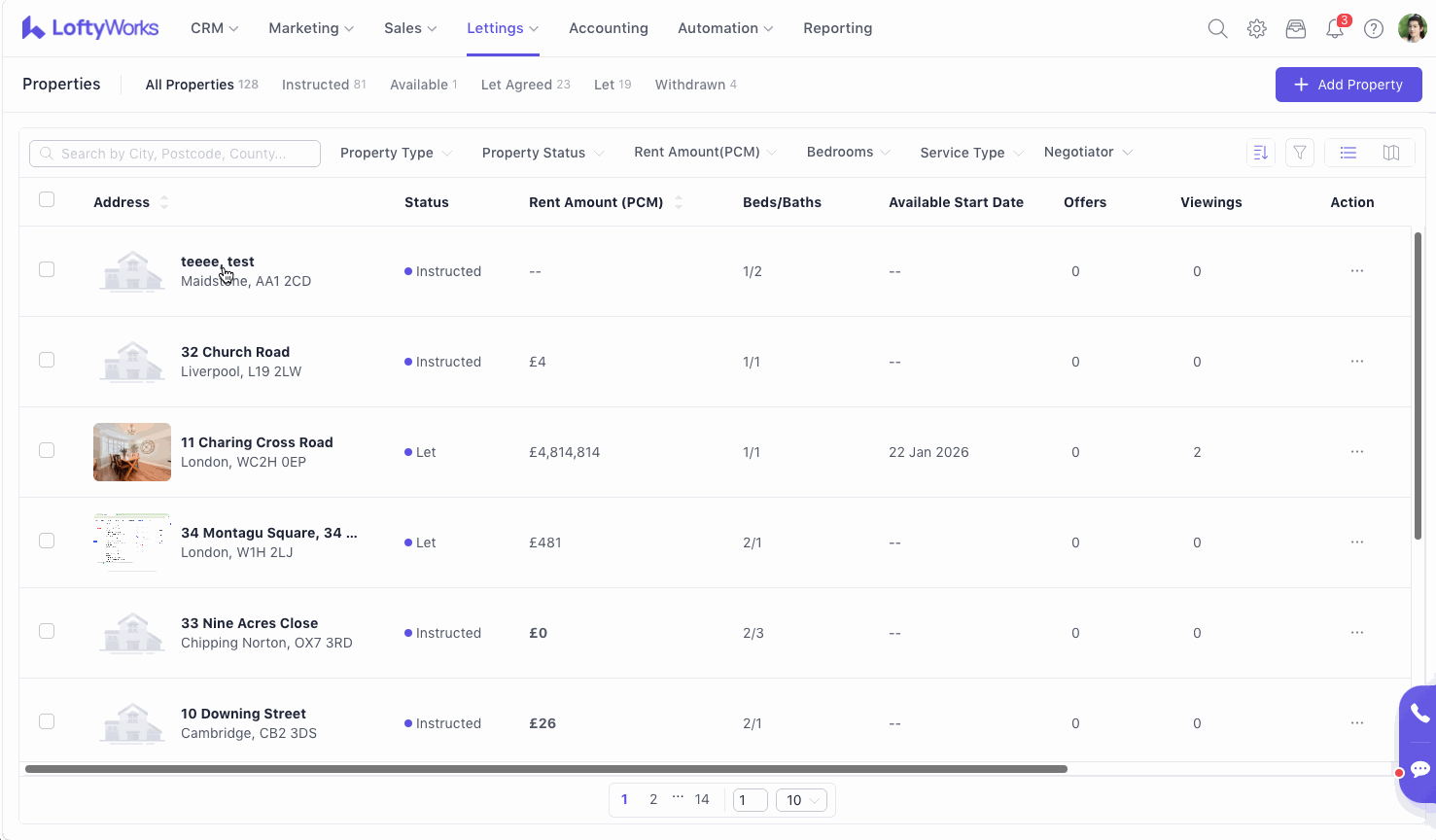Viewport: 1436px width, 840px height.
Task: Switch to map view icon
Action: click(1391, 153)
